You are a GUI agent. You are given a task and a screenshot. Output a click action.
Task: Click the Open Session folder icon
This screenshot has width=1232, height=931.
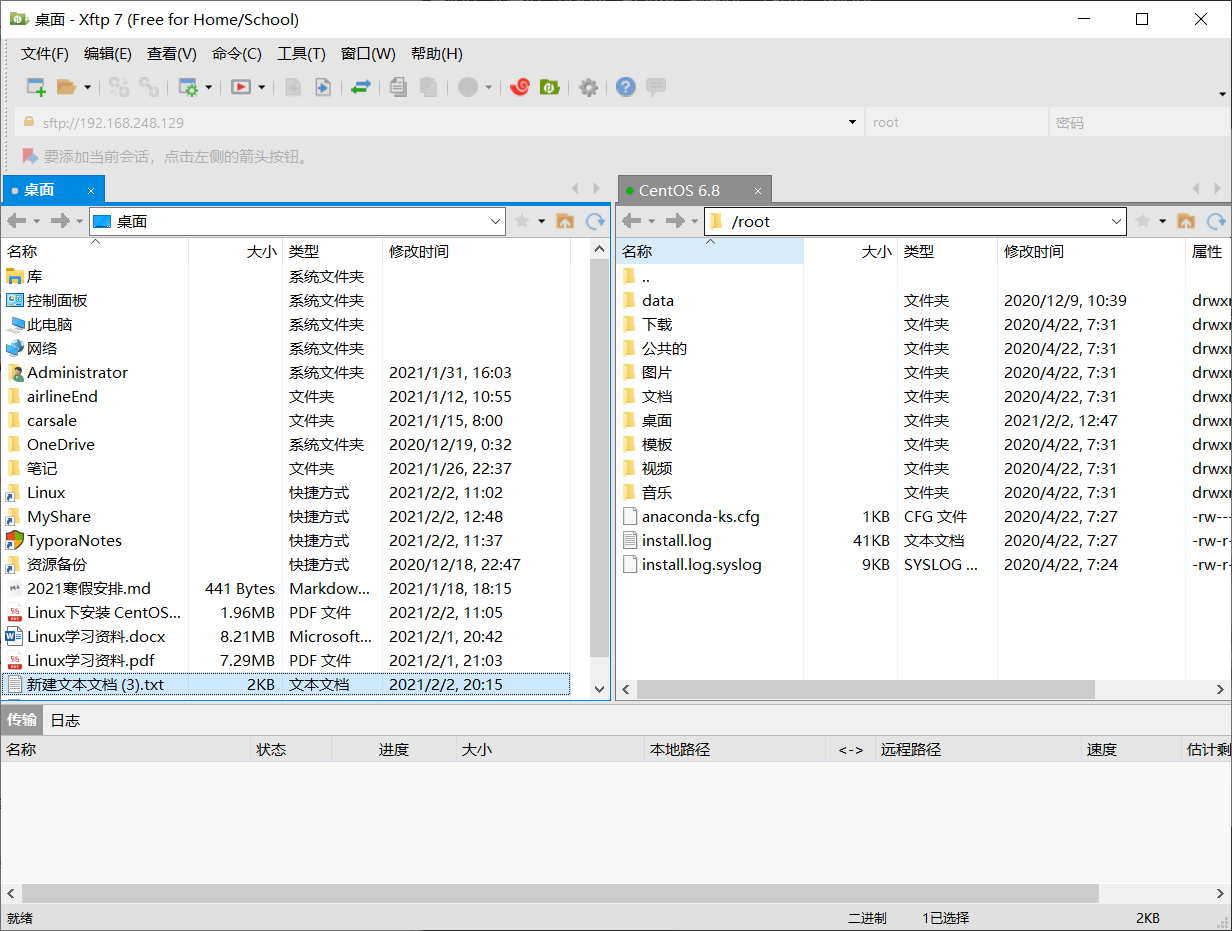[x=66, y=87]
